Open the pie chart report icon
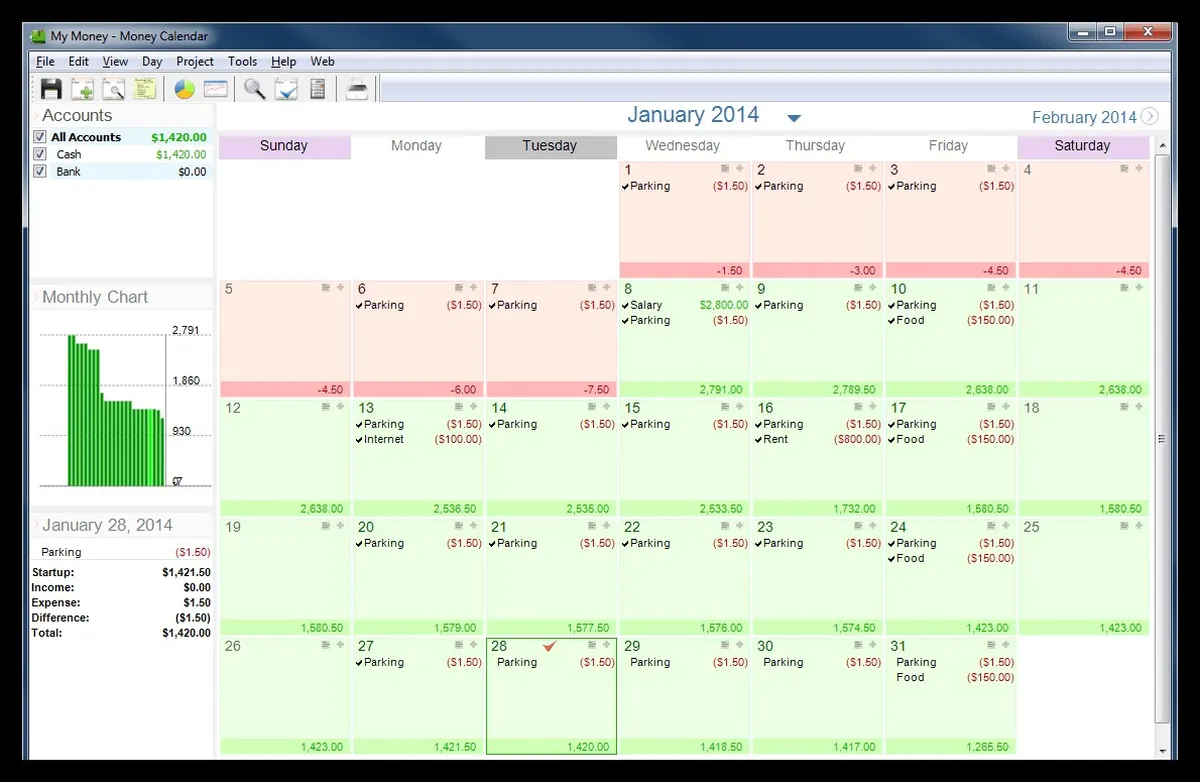Image resolution: width=1200 pixels, height=782 pixels. pos(185,89)
